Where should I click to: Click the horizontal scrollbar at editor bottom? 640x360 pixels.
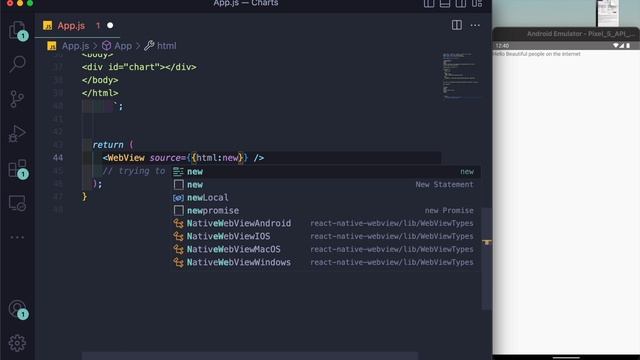[x=250, y=356]
